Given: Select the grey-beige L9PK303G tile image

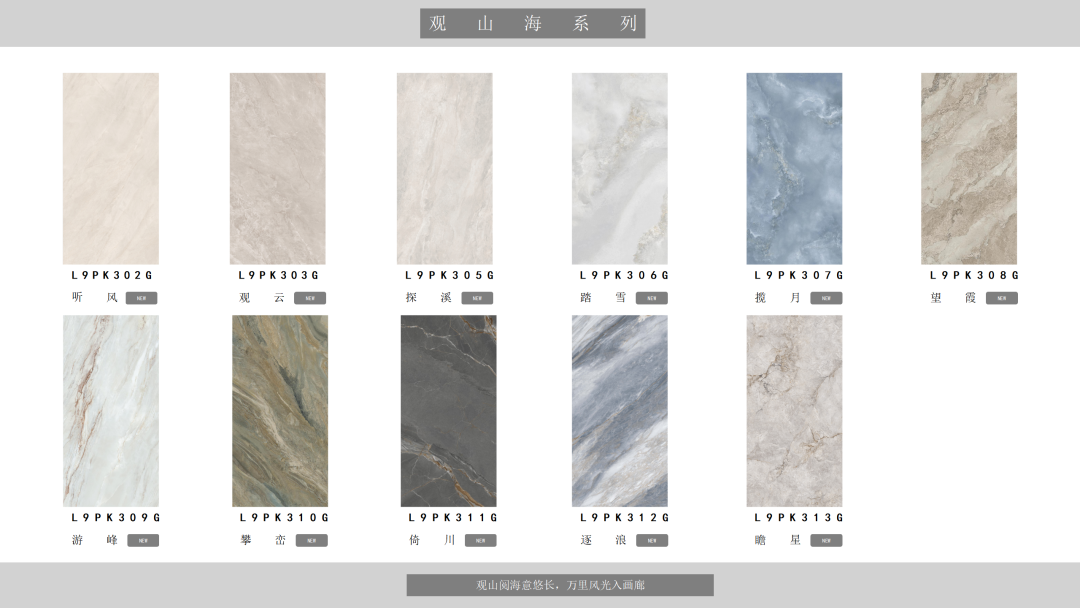Looking at the screenshot, I should [x=277, y=168].
